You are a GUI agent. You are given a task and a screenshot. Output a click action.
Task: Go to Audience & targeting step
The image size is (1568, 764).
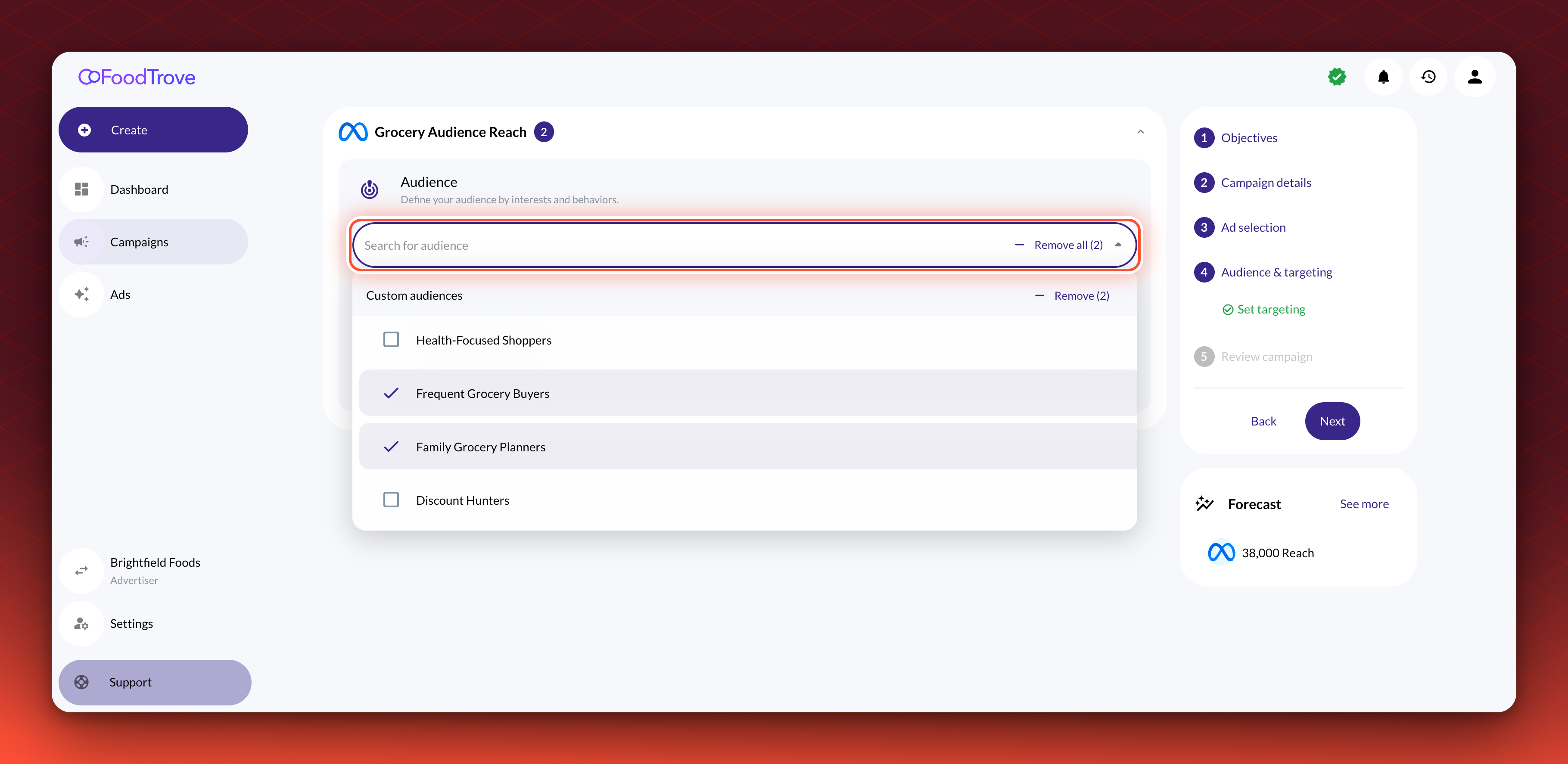(x=1263, y=272)
